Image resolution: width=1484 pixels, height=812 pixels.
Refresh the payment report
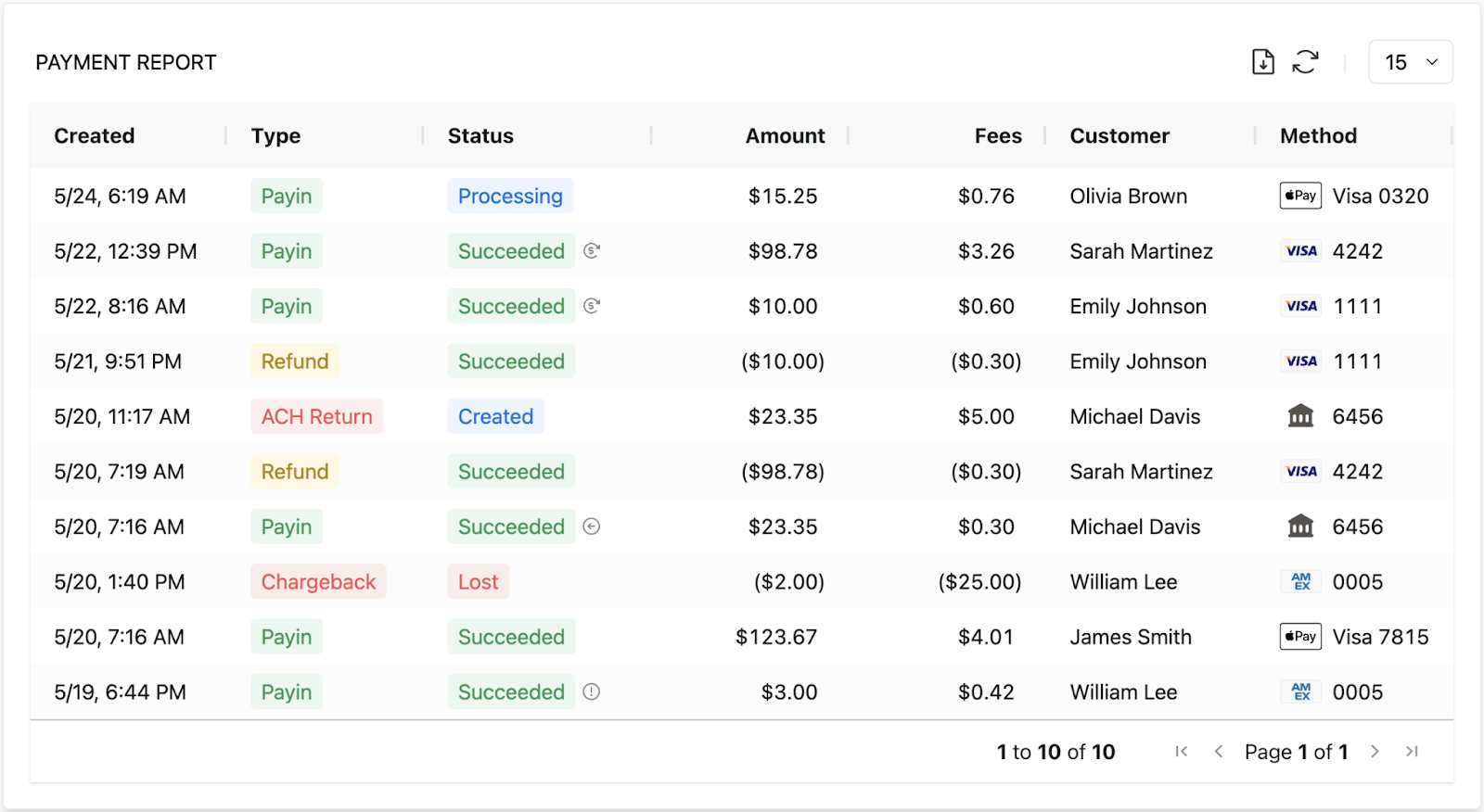coord(1305,62)
